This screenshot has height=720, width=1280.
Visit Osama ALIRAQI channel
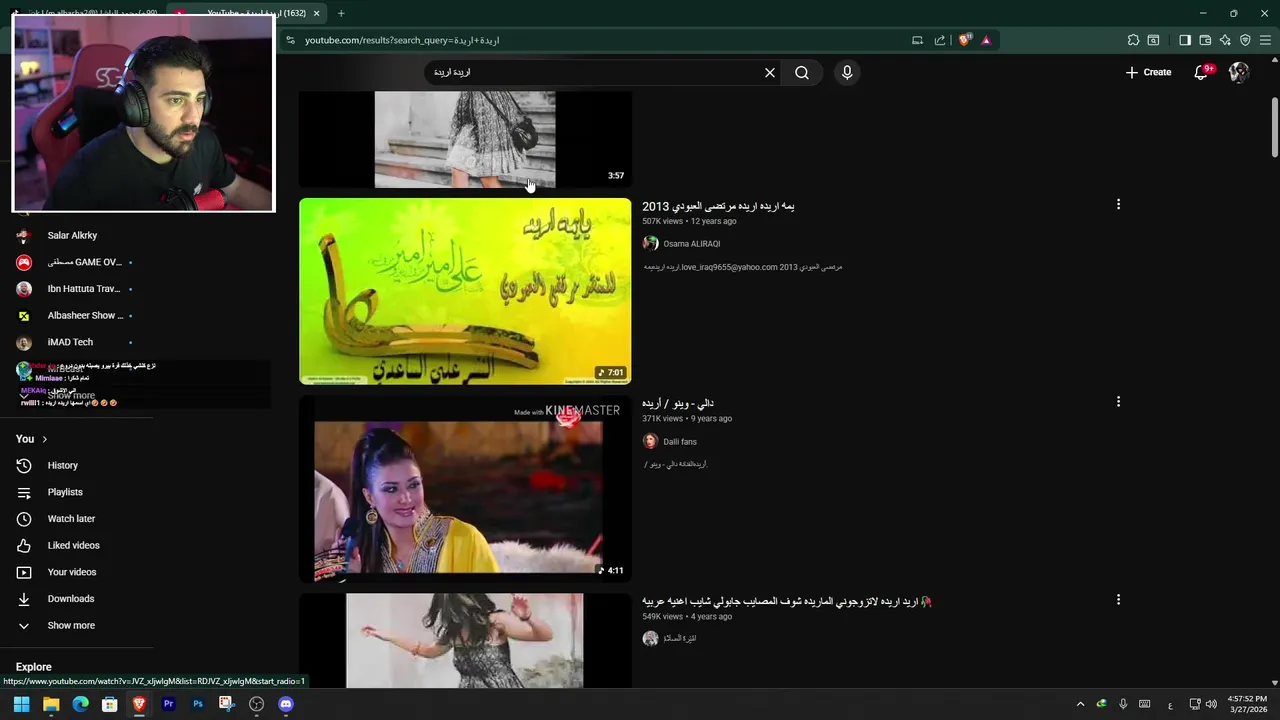[x=691, y=244]
